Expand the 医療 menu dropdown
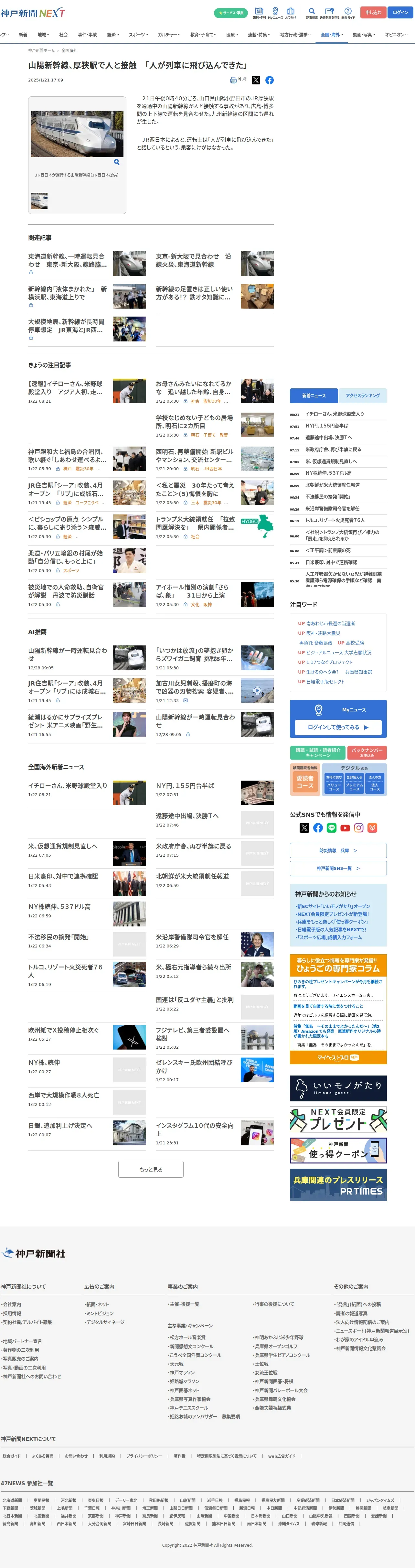This screenshot has height=1568, width=415. tap(232, 35)
